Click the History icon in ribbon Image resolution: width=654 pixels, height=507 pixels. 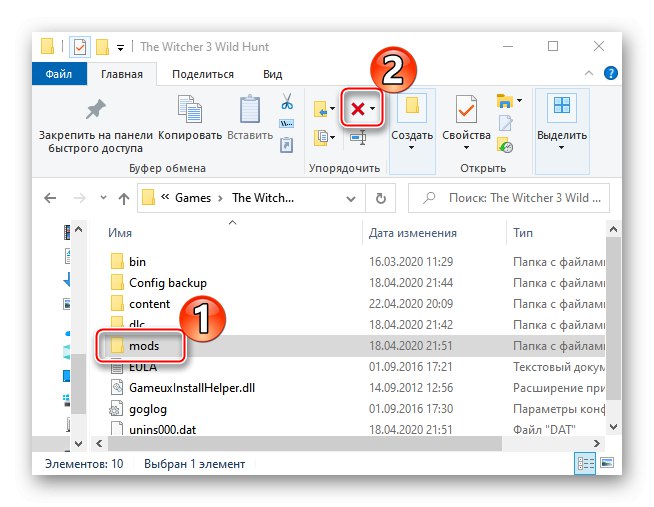coord(505,145)
